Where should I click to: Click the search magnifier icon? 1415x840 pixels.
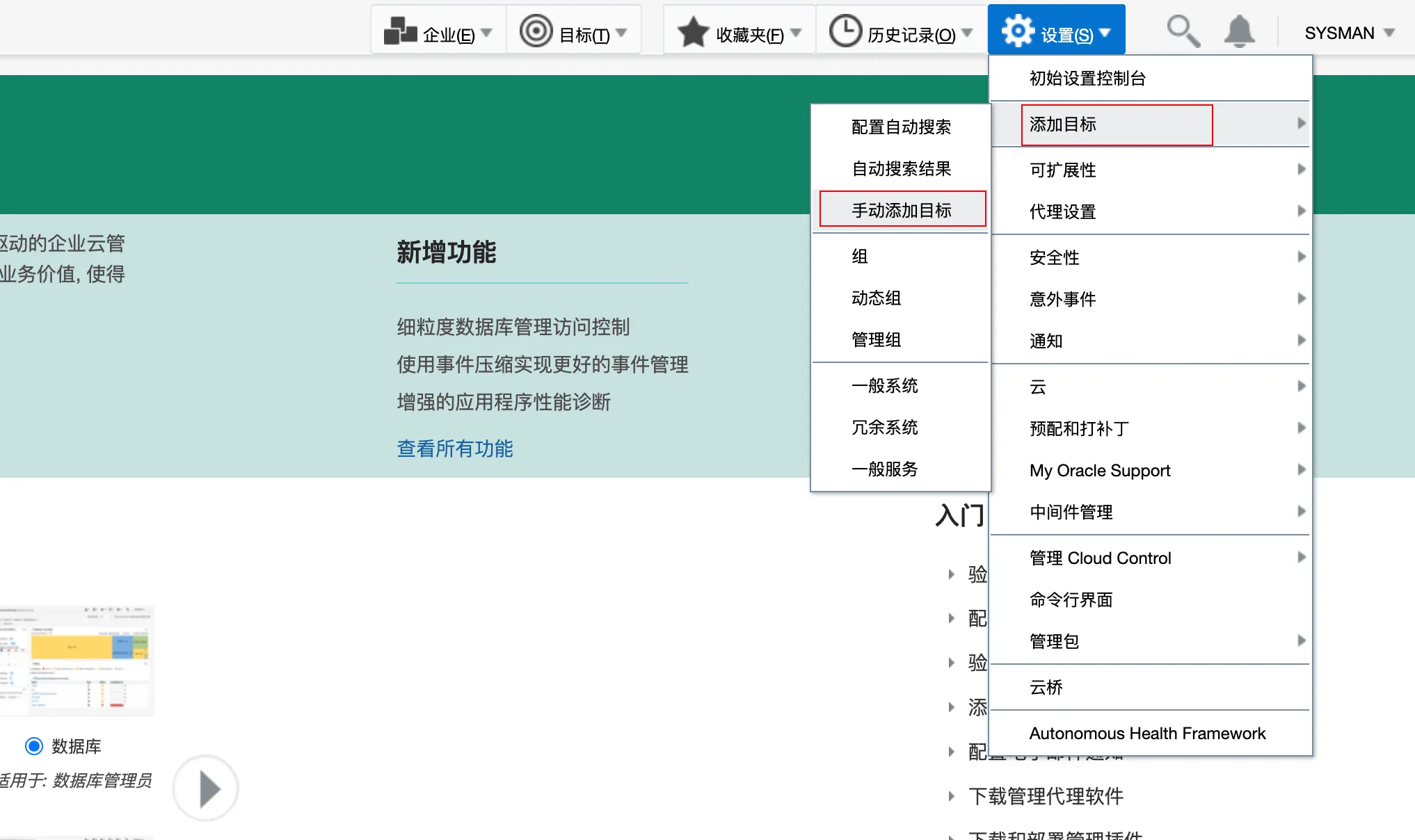tap(1183, 31)
